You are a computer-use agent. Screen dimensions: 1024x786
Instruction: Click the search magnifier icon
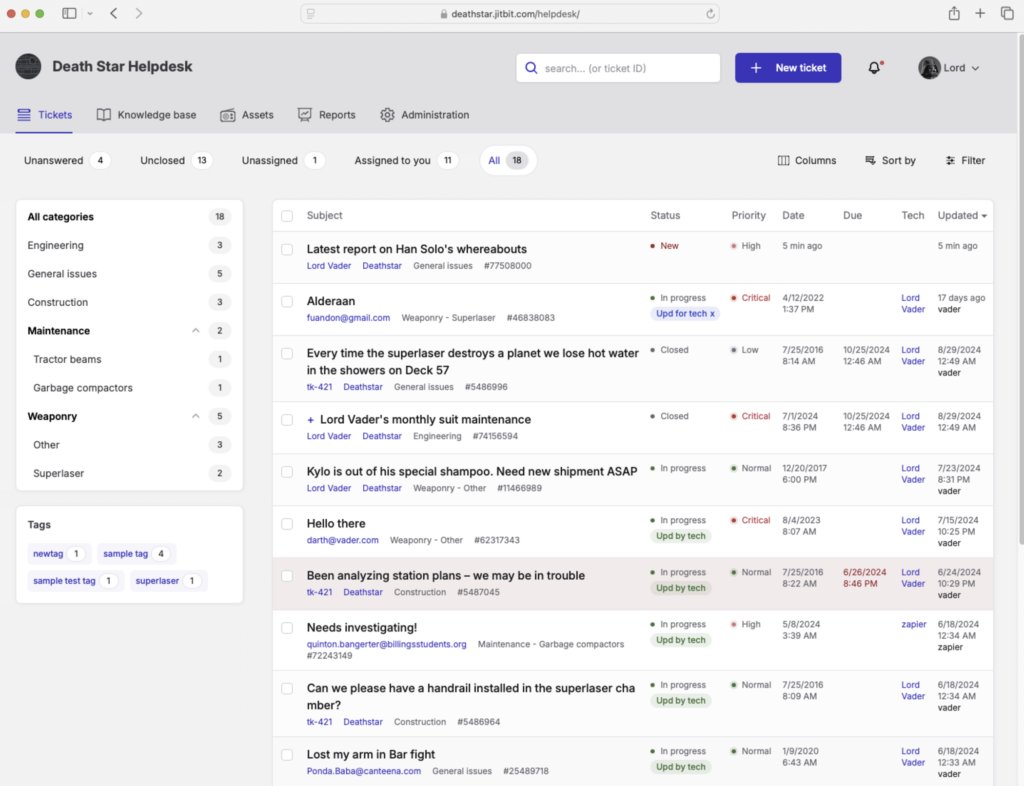point(530,67)
